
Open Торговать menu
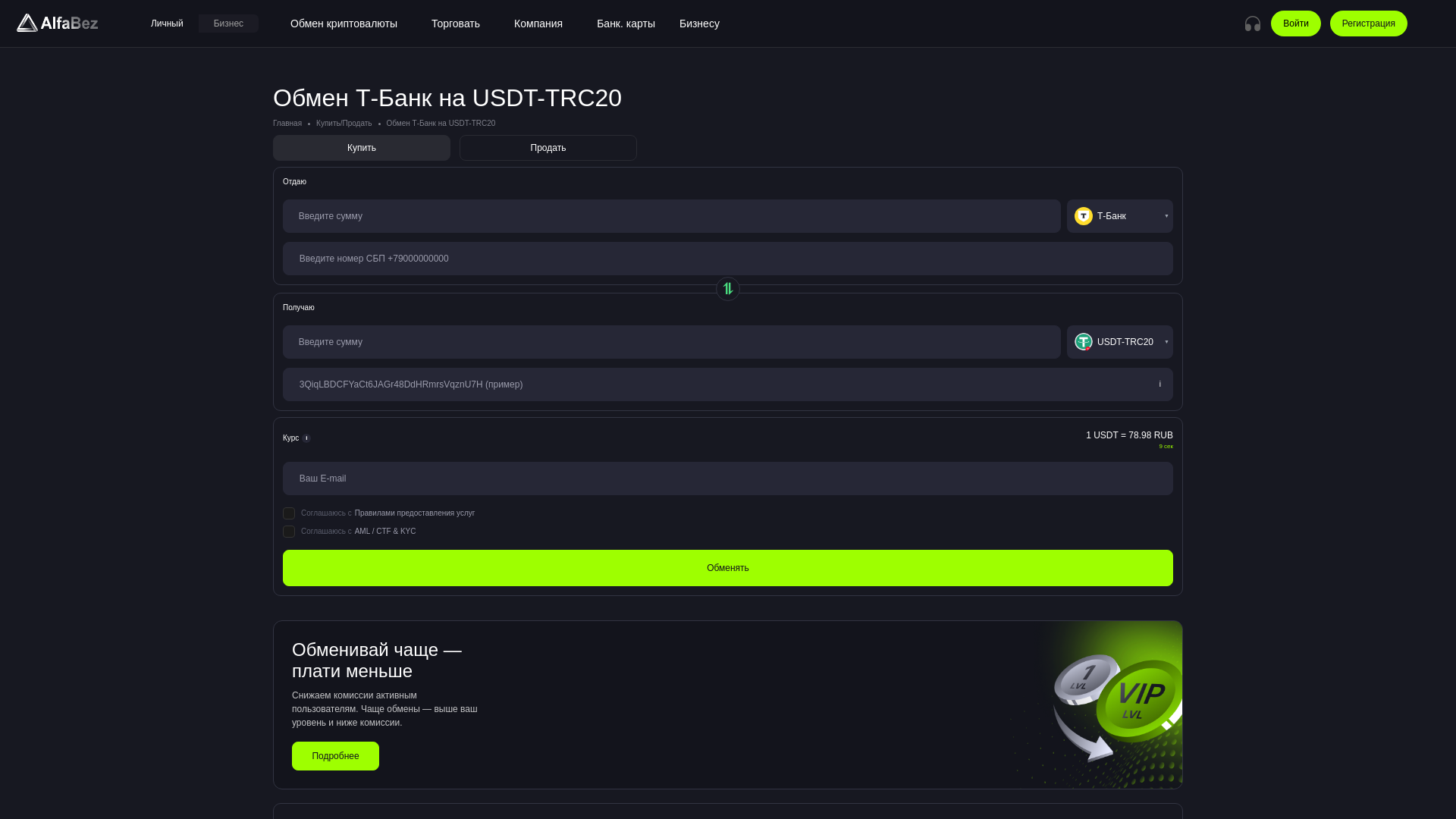pyautogui.click(x=456, y=24)
